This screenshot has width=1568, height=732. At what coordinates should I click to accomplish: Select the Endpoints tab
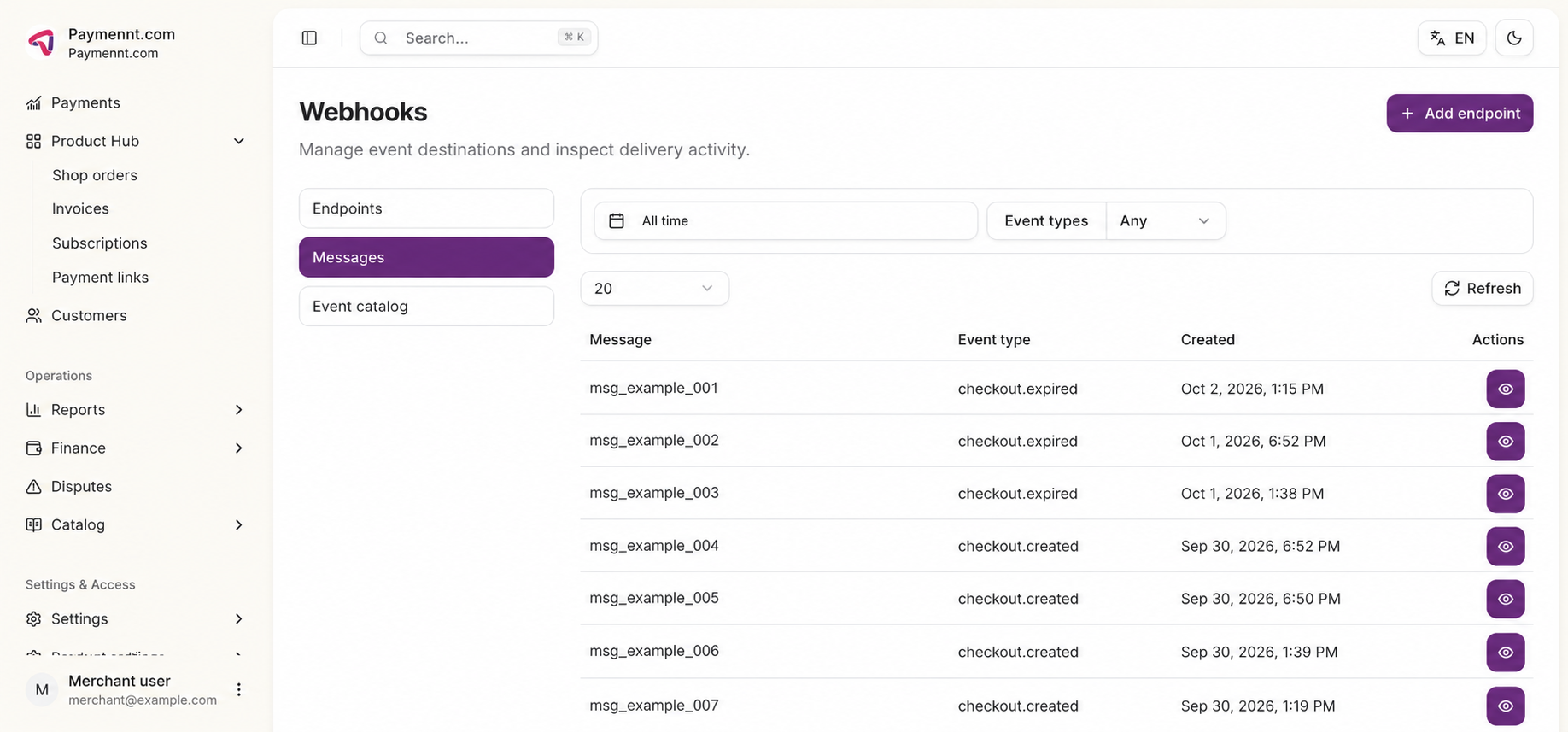point(426,208)
